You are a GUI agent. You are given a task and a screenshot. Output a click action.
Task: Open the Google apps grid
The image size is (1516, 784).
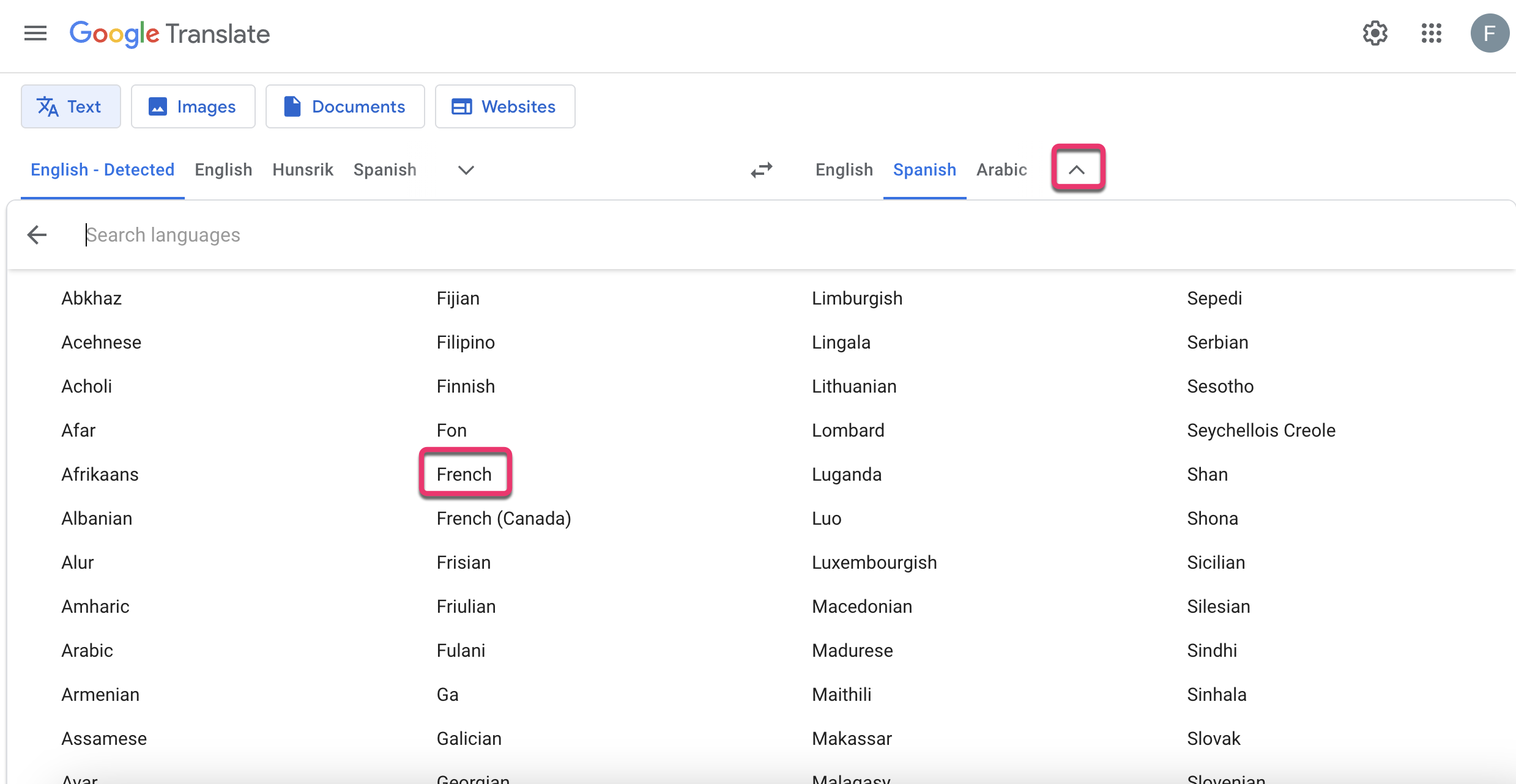[x=1431, y=33]
